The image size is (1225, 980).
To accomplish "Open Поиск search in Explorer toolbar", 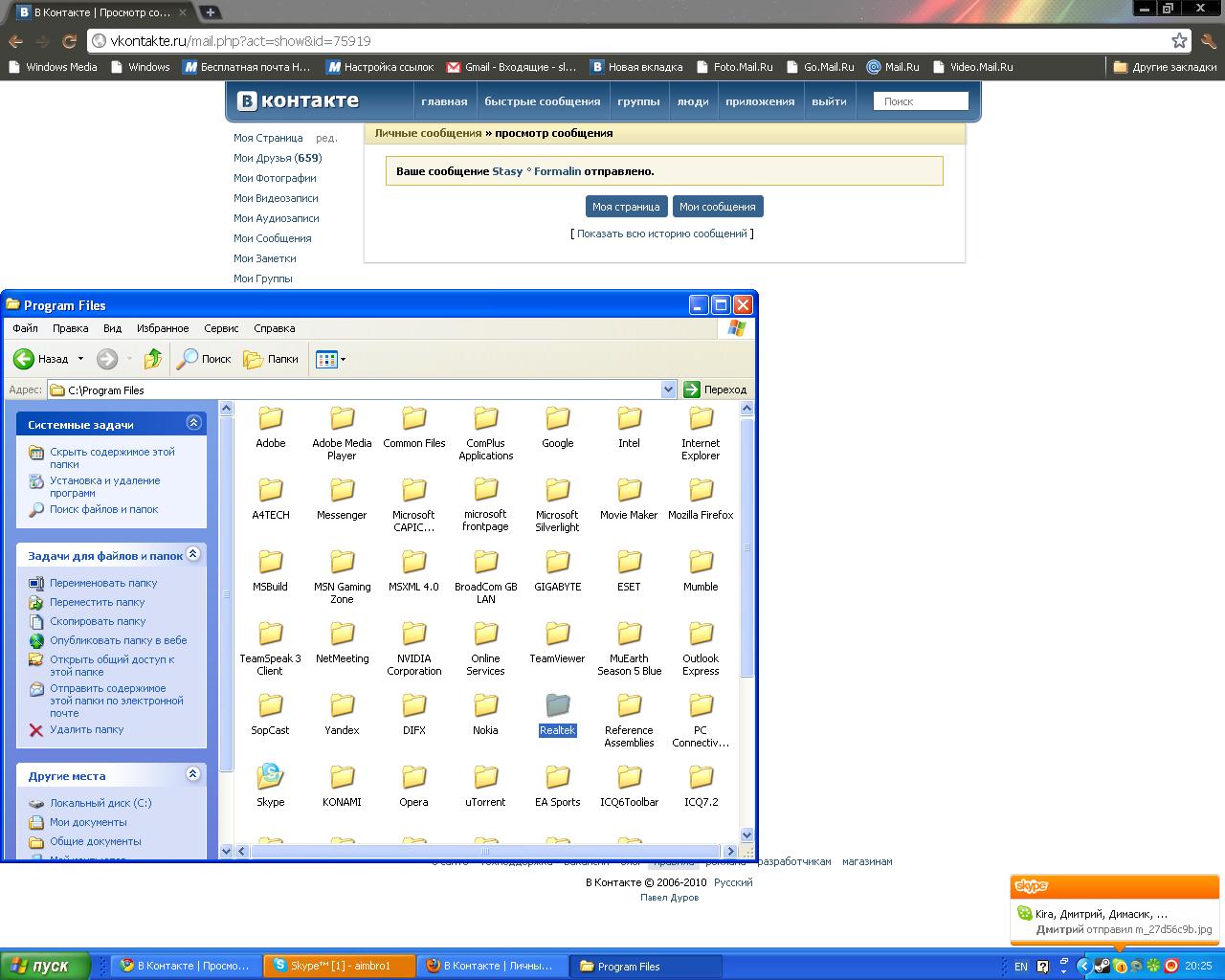I will (x=205, y=359).
